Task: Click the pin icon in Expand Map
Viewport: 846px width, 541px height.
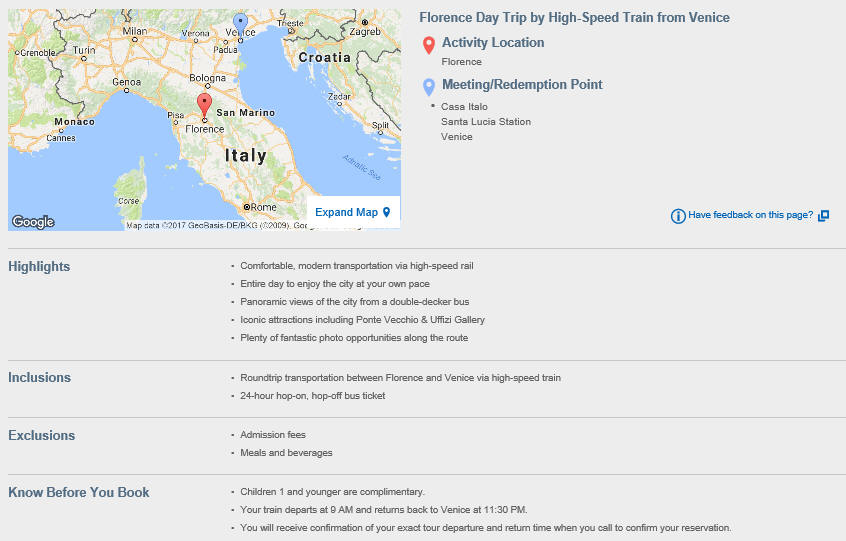Action: tap(386, 212)
